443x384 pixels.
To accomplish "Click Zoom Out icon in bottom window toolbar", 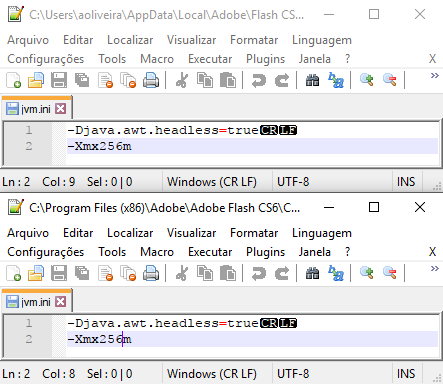I will [390, 273].
